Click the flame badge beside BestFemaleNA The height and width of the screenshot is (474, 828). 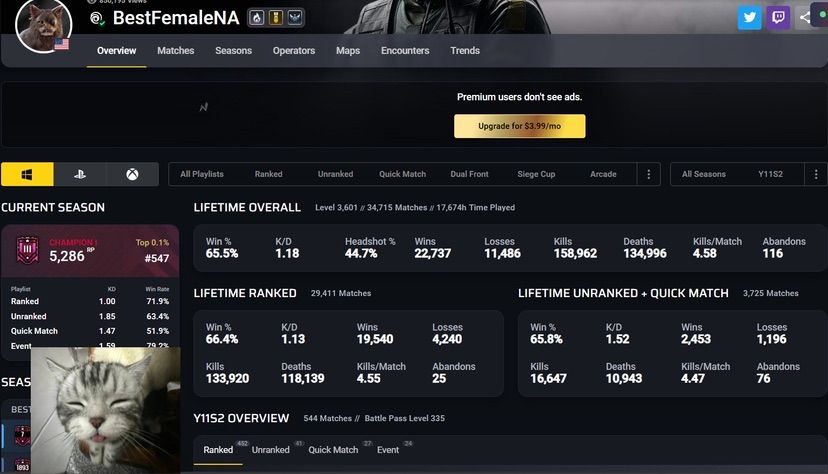(x=257, y=18)
